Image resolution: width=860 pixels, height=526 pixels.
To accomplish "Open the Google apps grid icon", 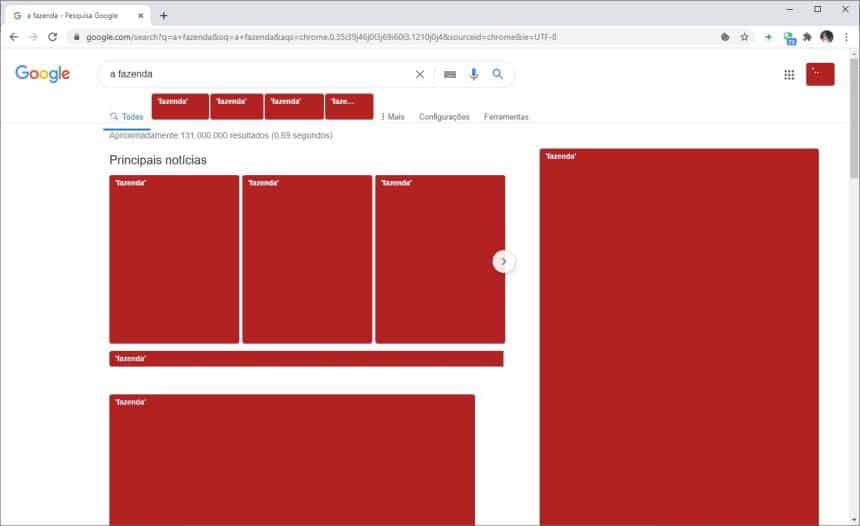I will tap(789, 75).
